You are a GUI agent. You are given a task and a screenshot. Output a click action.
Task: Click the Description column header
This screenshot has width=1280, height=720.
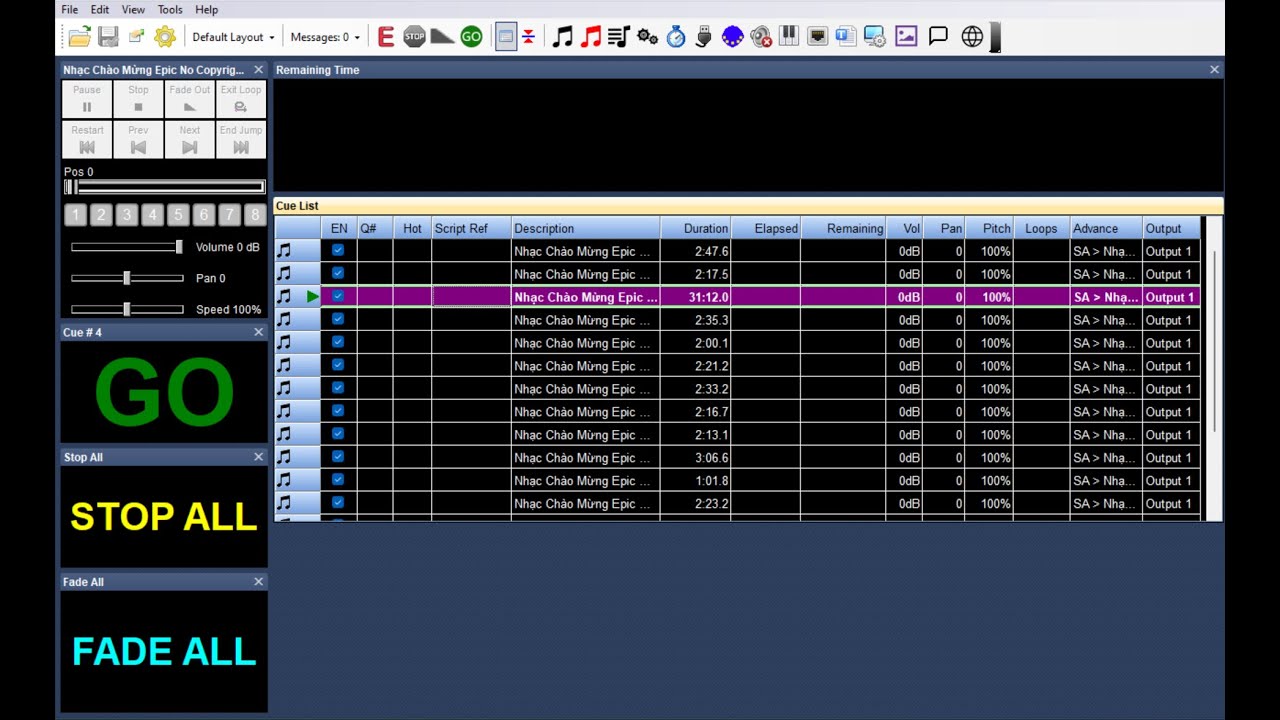tap(585, 228)
